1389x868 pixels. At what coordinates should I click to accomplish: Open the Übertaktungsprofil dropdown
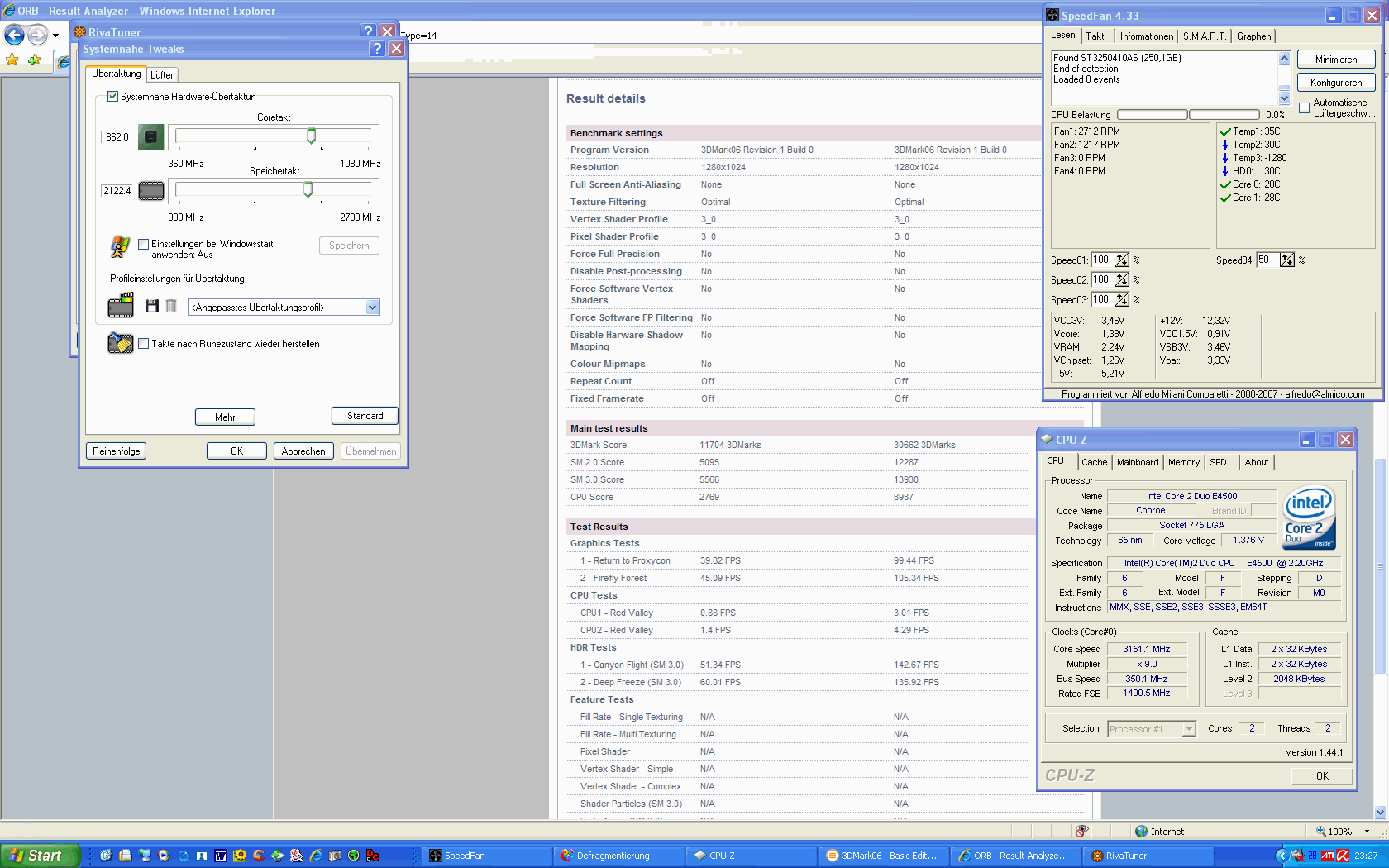coord(373,308)
